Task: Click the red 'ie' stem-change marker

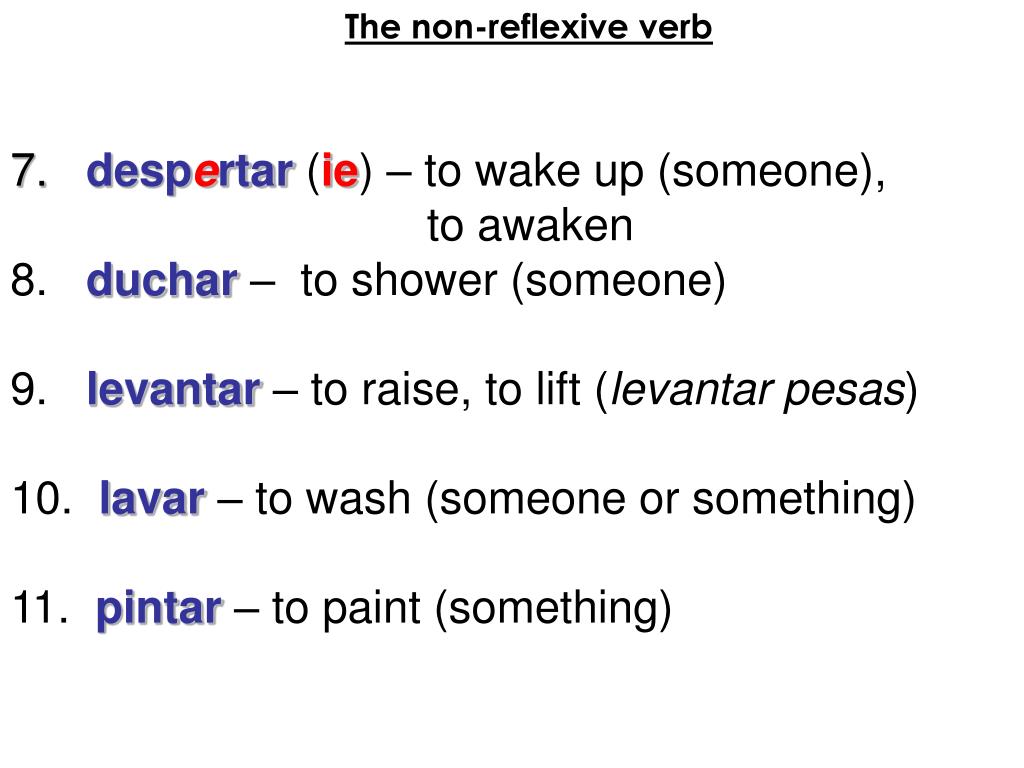Action: pos(340,170)
